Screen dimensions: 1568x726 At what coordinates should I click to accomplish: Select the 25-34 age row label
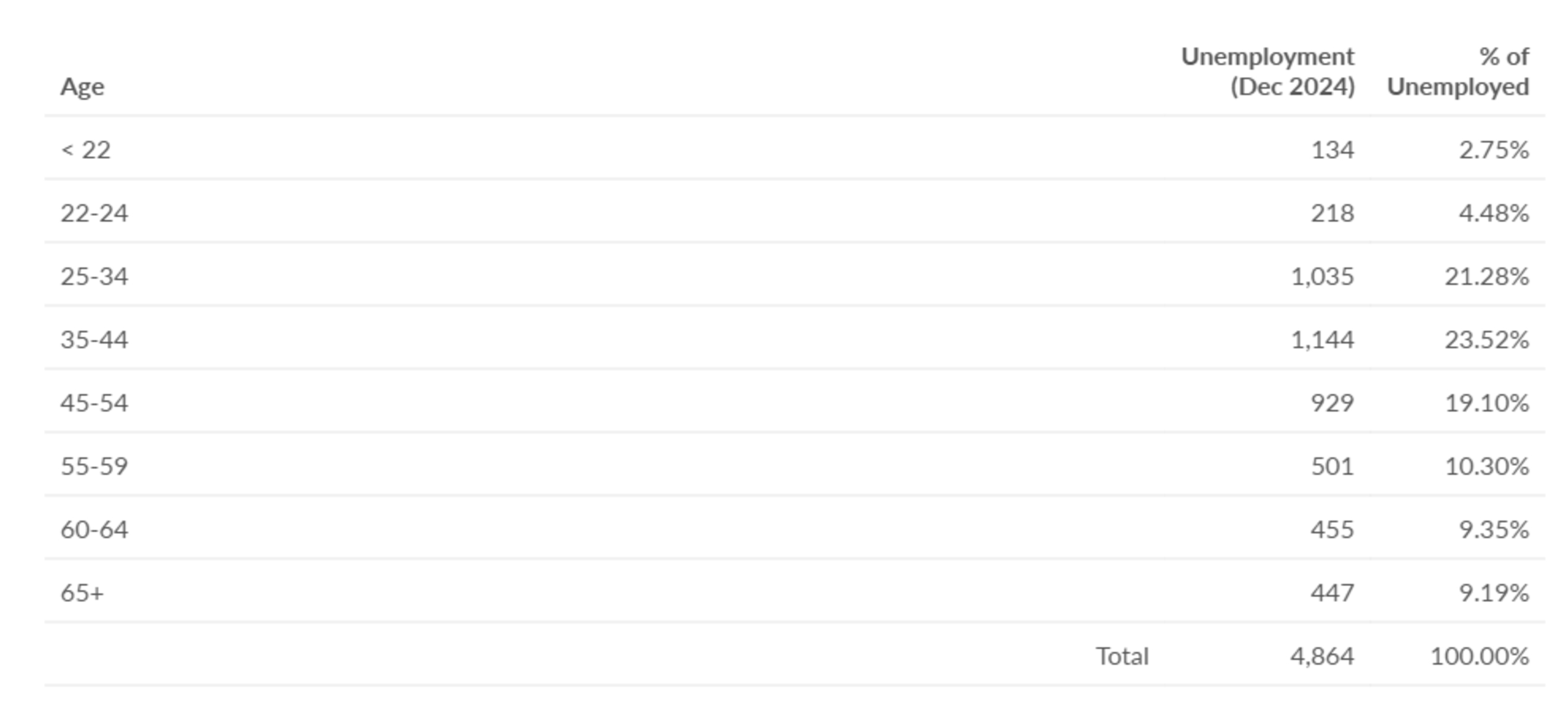click(x=94, y=276)
